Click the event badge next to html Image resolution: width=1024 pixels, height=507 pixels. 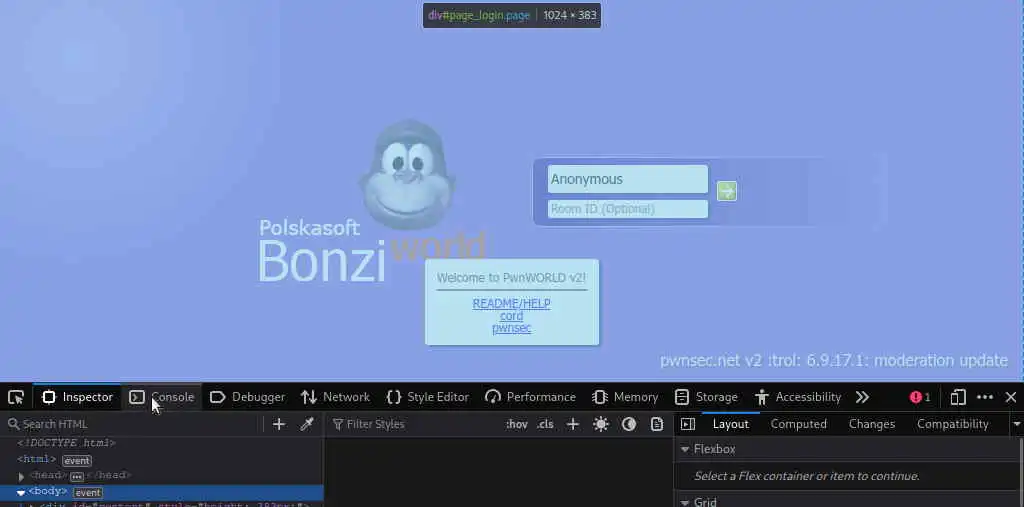point(77,461)
